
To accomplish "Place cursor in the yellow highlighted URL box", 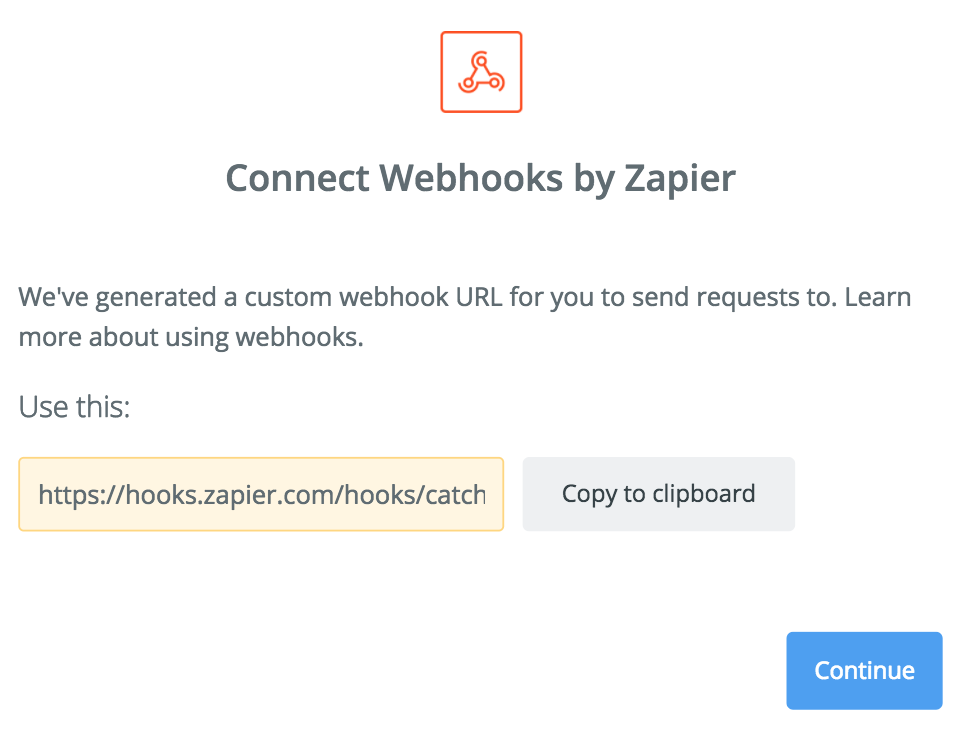I will tap(261, 494).
